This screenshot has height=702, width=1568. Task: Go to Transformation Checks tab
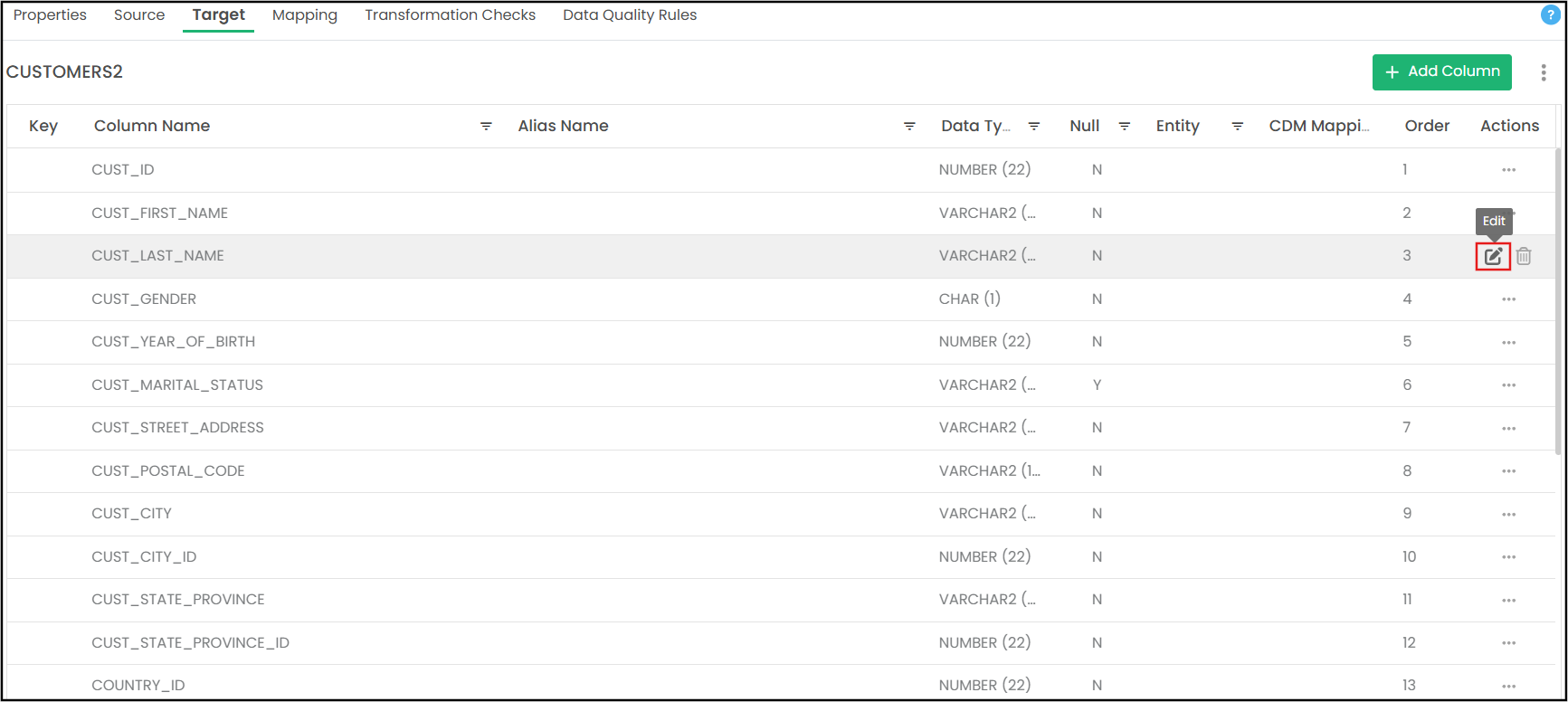point(450,15)
